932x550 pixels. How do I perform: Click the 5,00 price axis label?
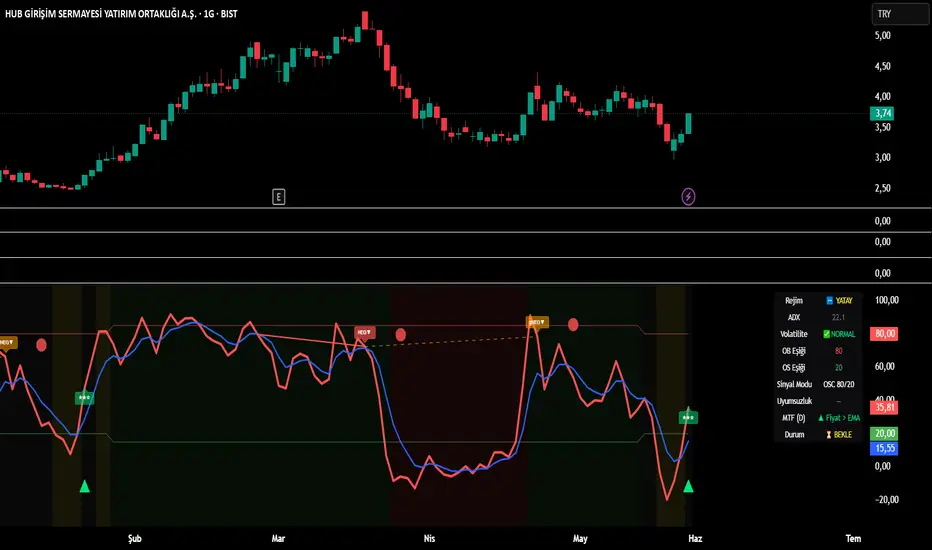pyautogui.click(x=883, y=36)
